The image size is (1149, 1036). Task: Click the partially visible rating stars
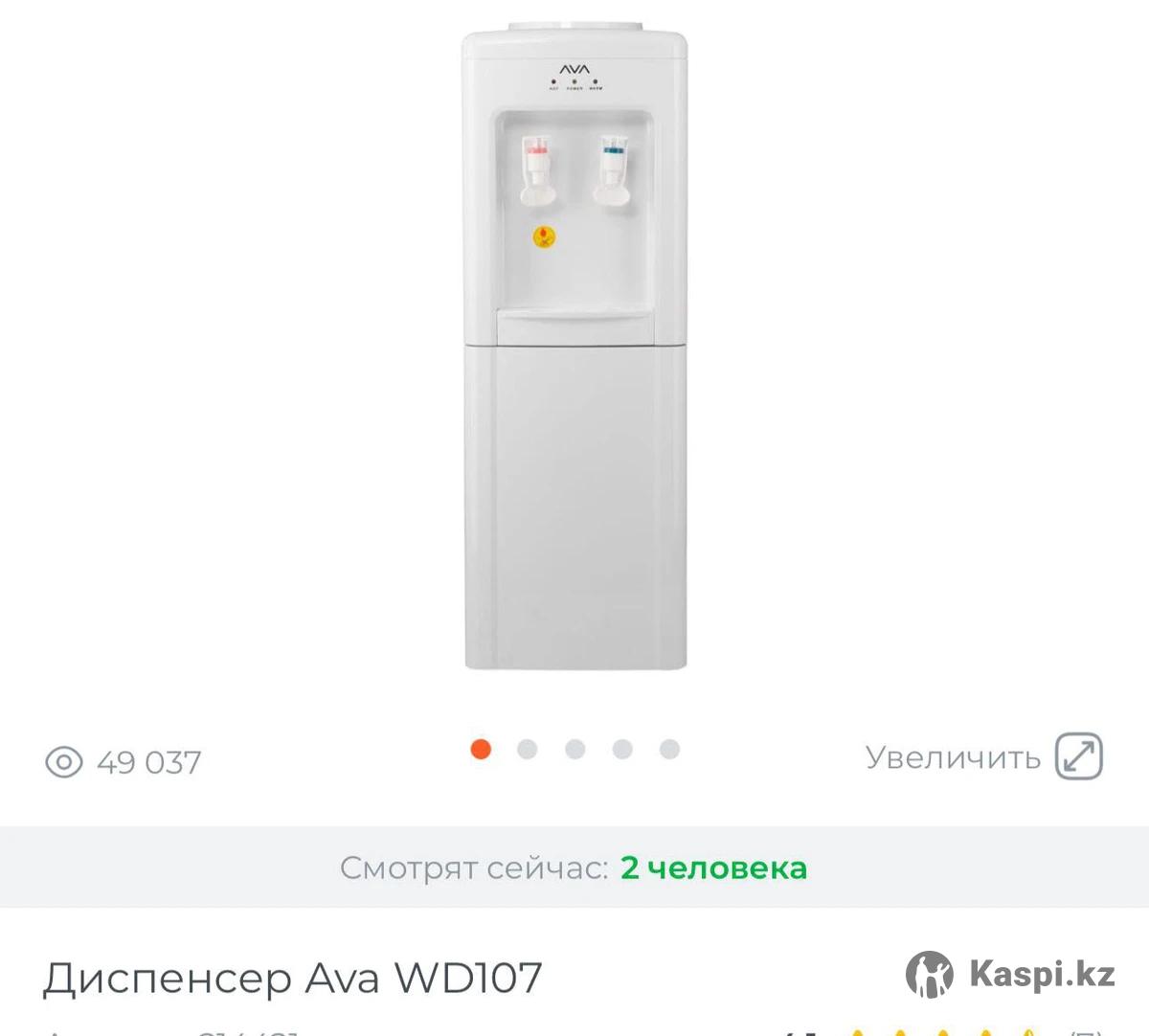[x=942, y=1031]
